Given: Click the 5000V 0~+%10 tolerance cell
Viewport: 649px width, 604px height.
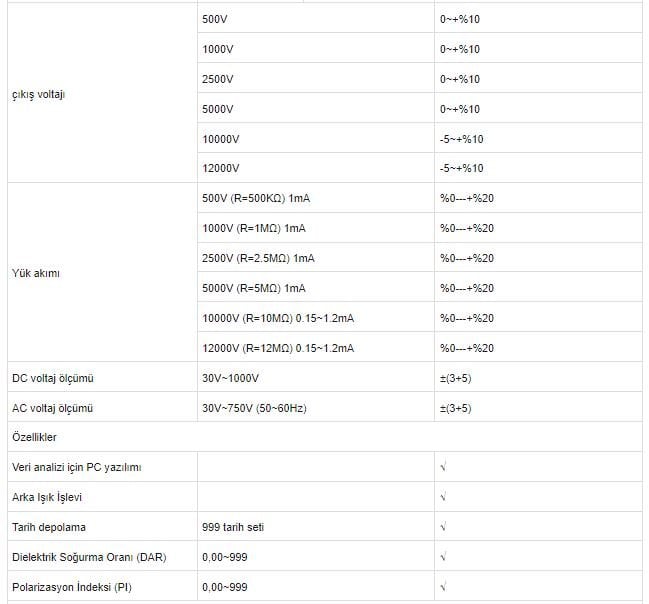Looking at the screenshot, I should (x=538, y=108).
